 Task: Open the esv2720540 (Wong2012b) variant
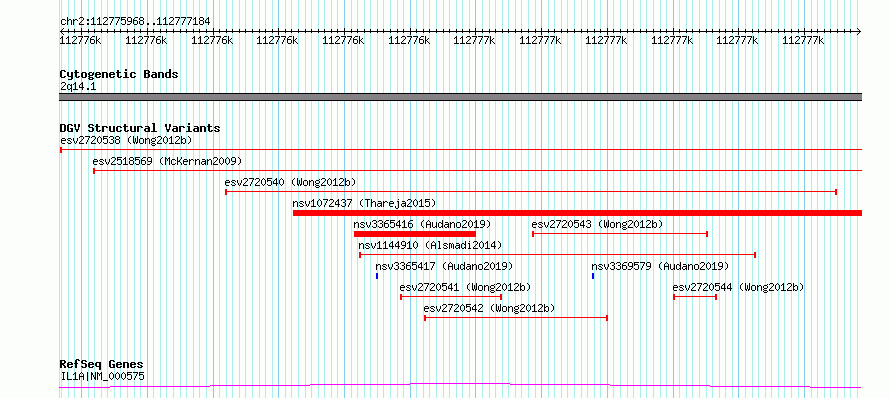290,182
